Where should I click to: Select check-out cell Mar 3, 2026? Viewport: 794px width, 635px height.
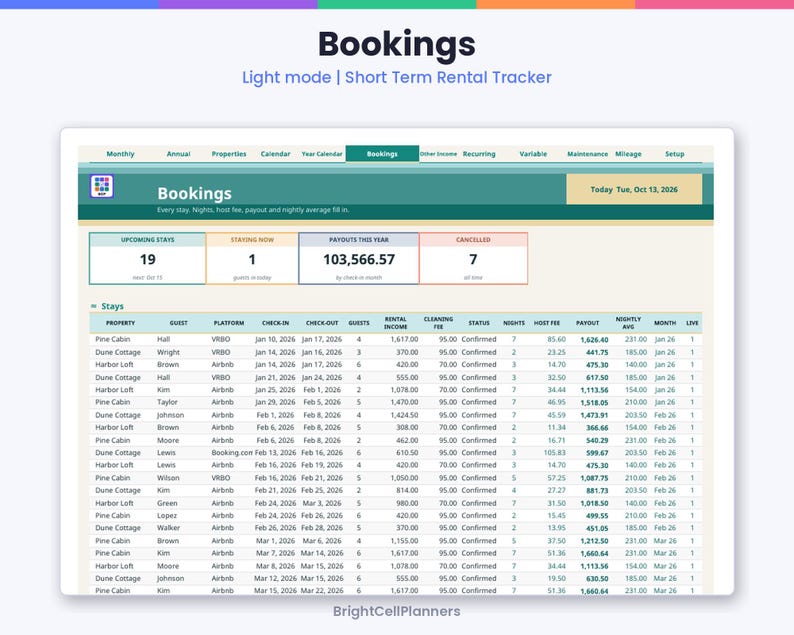point(322,503)
